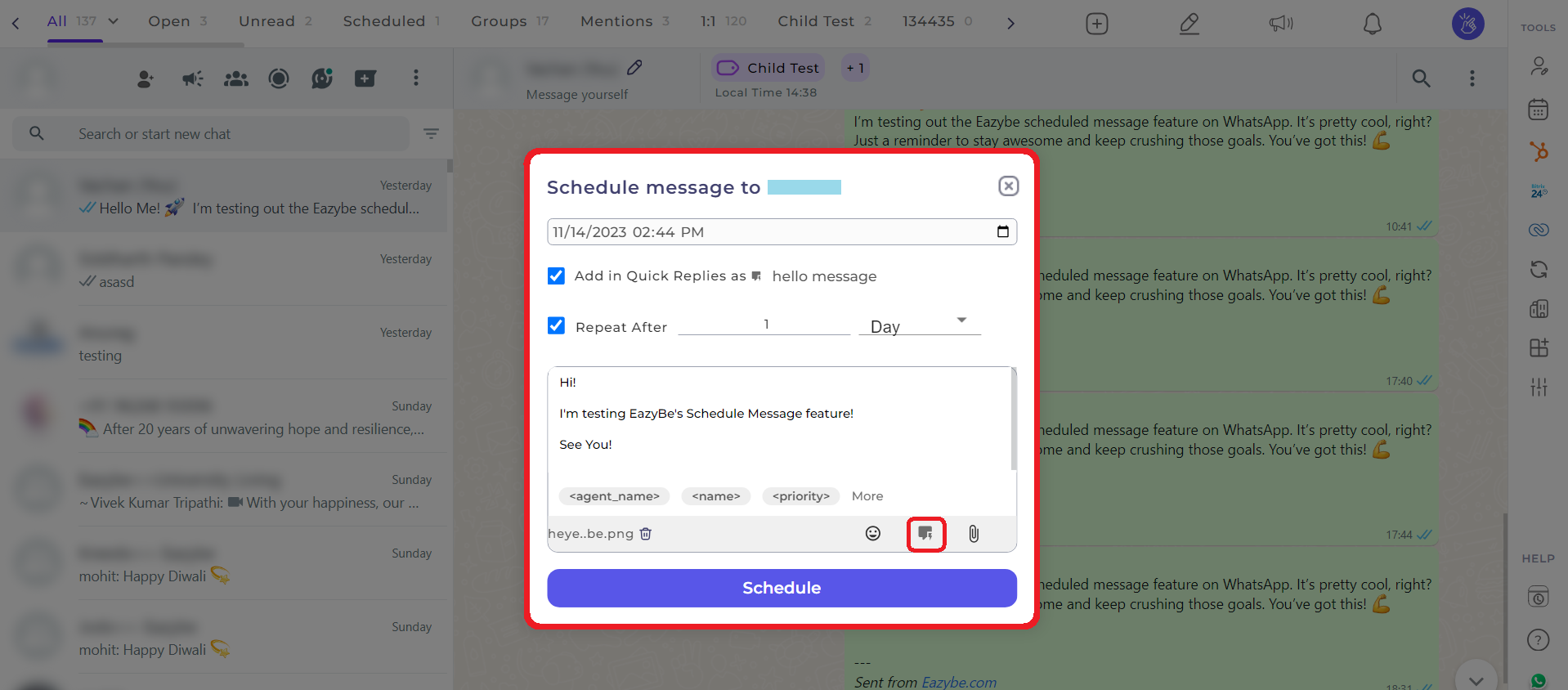Open the calendar picker in date field
Viewport: 1568px width, 690px height.
(x=1003, y=232)
